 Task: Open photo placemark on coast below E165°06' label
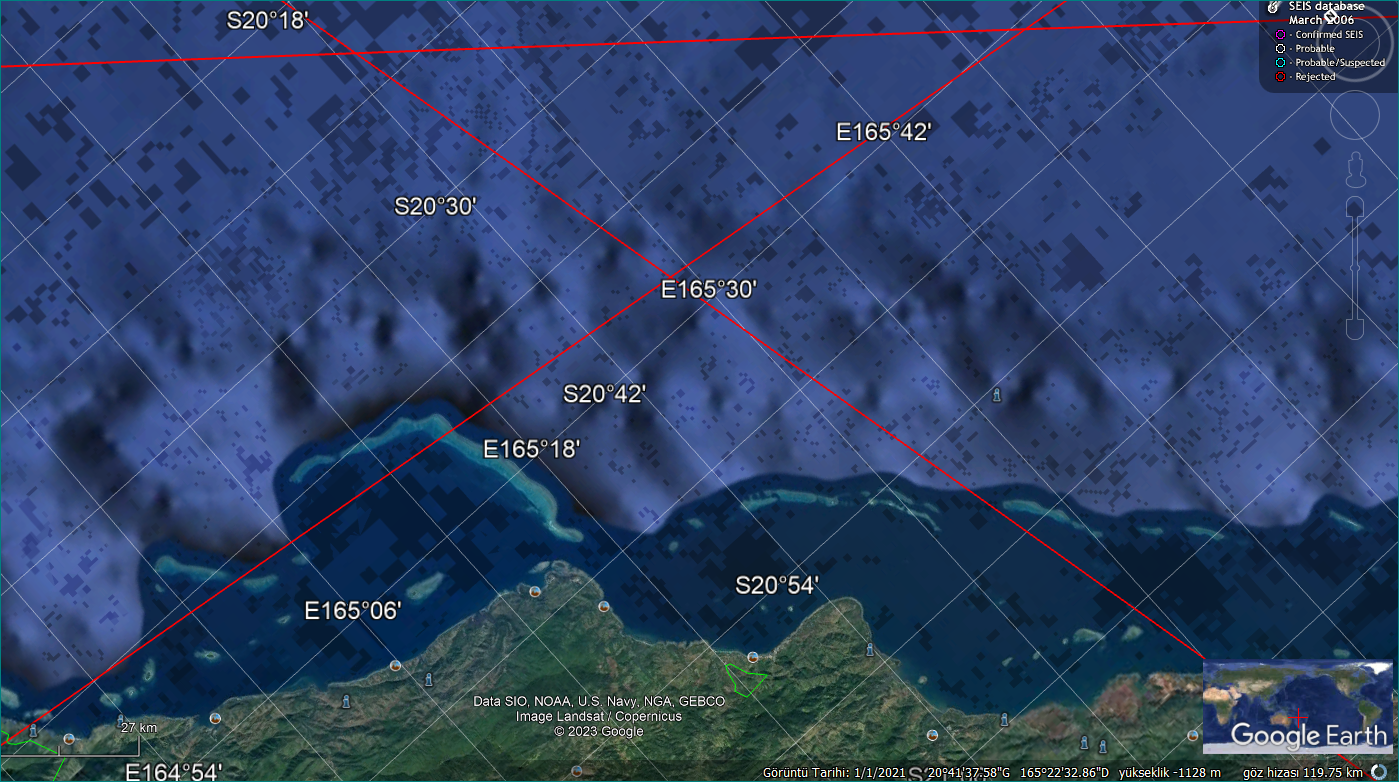(x=395, y=665)
